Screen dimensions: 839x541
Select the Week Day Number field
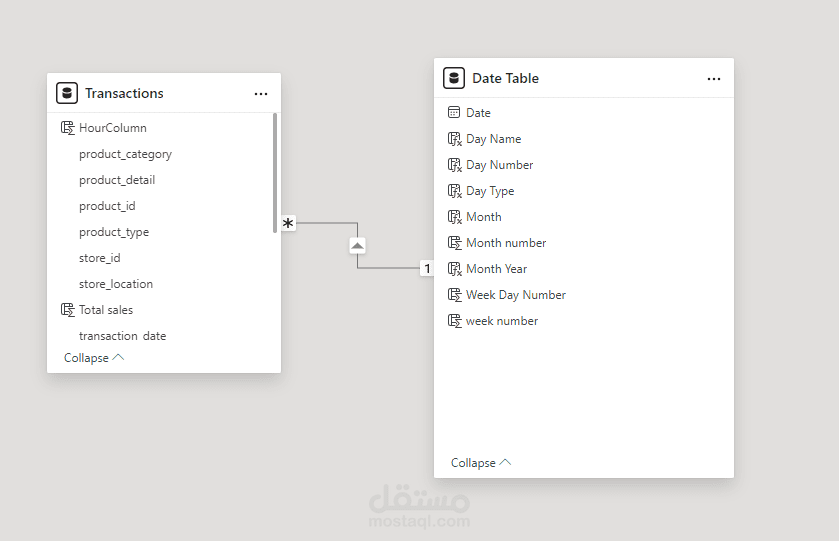pos(515,295)
